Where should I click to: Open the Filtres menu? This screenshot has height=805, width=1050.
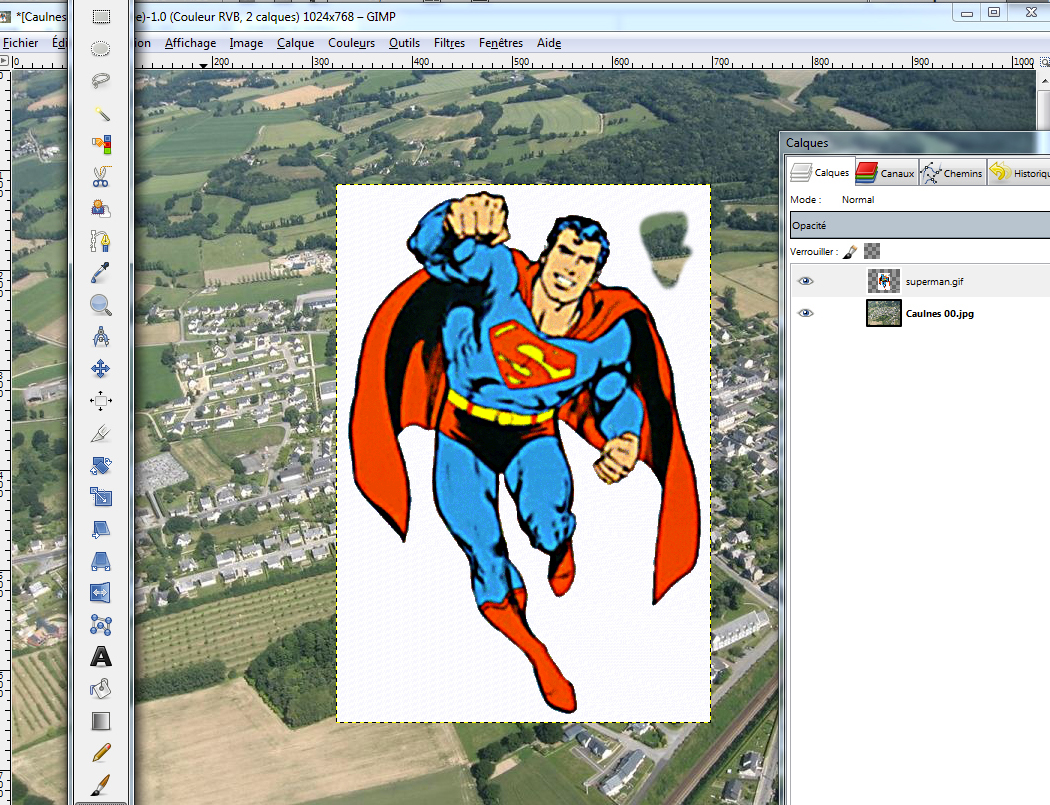(449, 43)
